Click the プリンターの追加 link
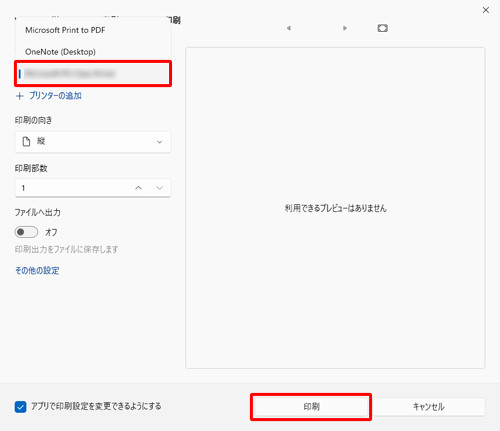This screenshot has height=431, width=500. (49, 96)
